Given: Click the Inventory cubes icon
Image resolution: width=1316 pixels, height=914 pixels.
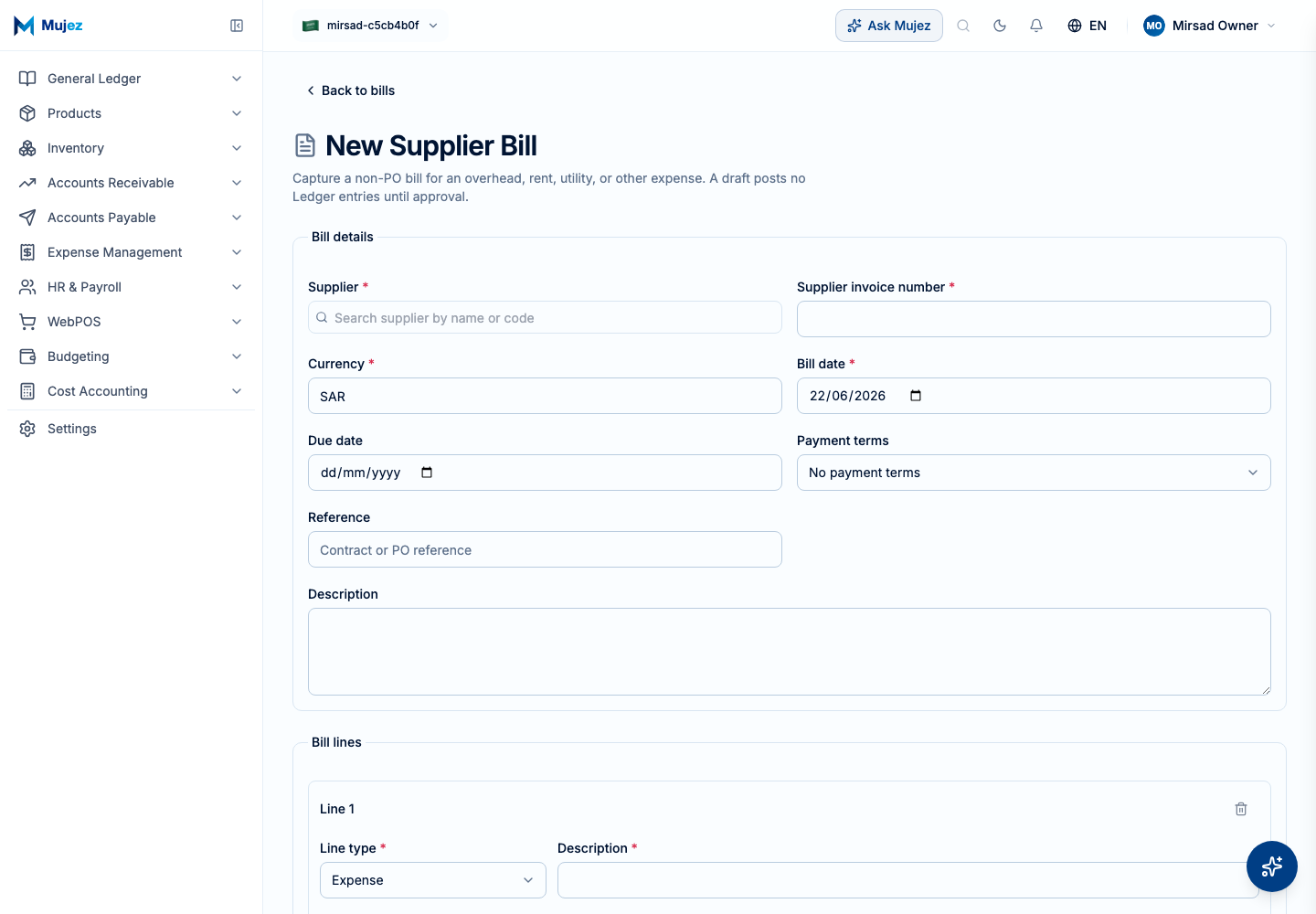Looking at the screenshot, I should [x=27, y=148].
